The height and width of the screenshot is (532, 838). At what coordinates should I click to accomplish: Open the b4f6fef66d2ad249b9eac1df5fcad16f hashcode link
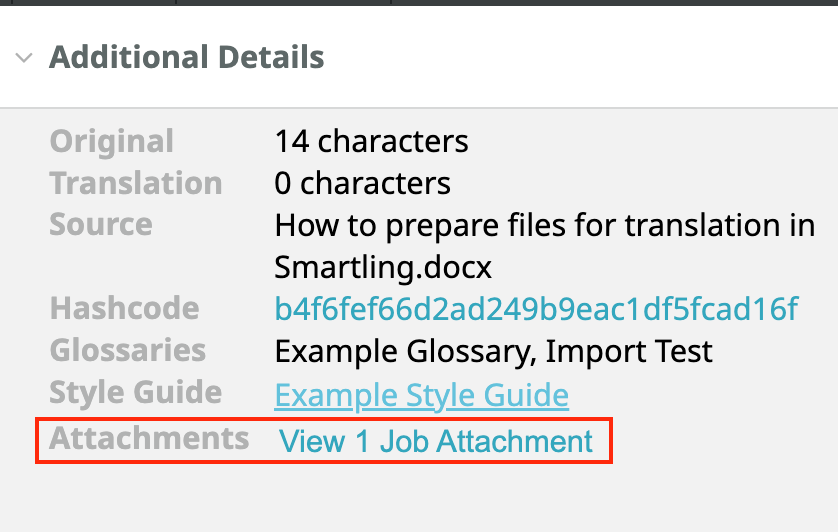click(x=537, y=309)
